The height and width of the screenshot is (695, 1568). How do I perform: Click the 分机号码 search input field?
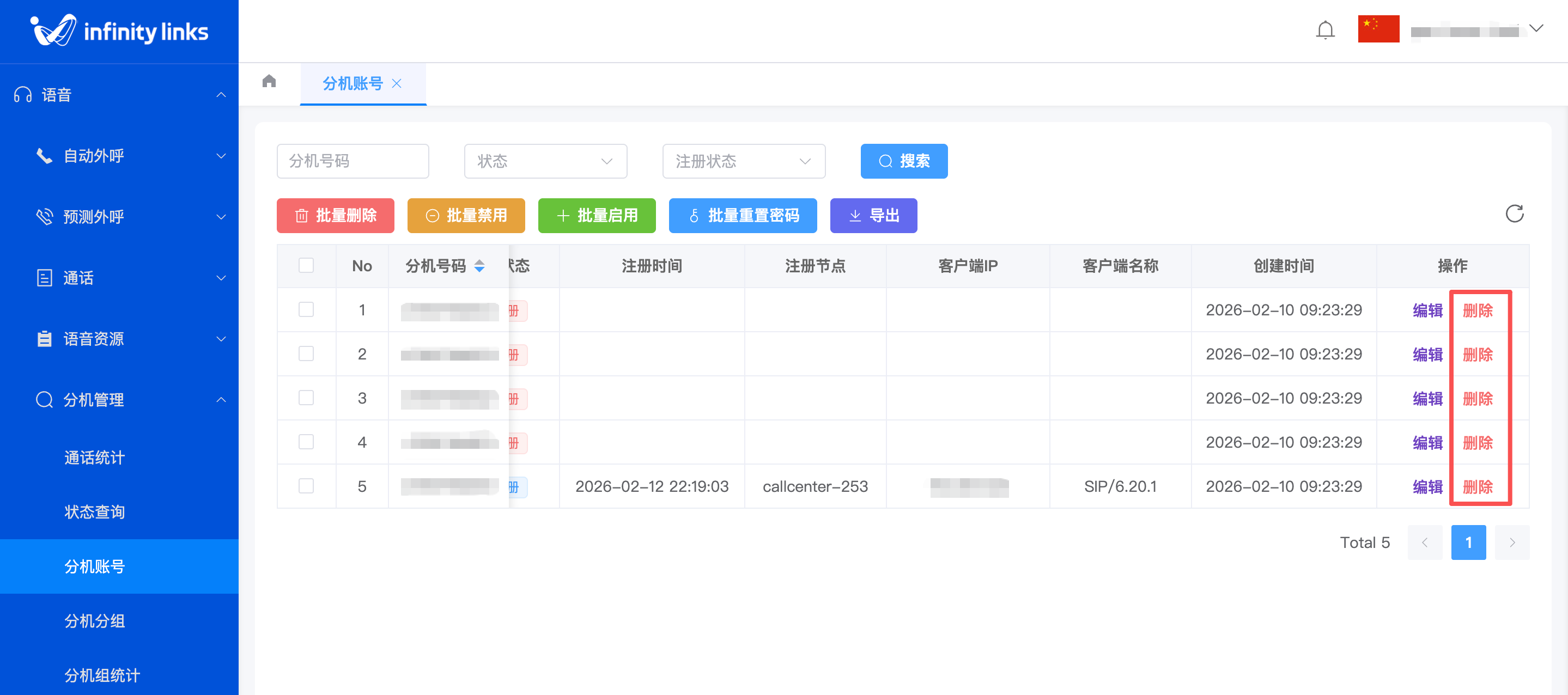353,161
